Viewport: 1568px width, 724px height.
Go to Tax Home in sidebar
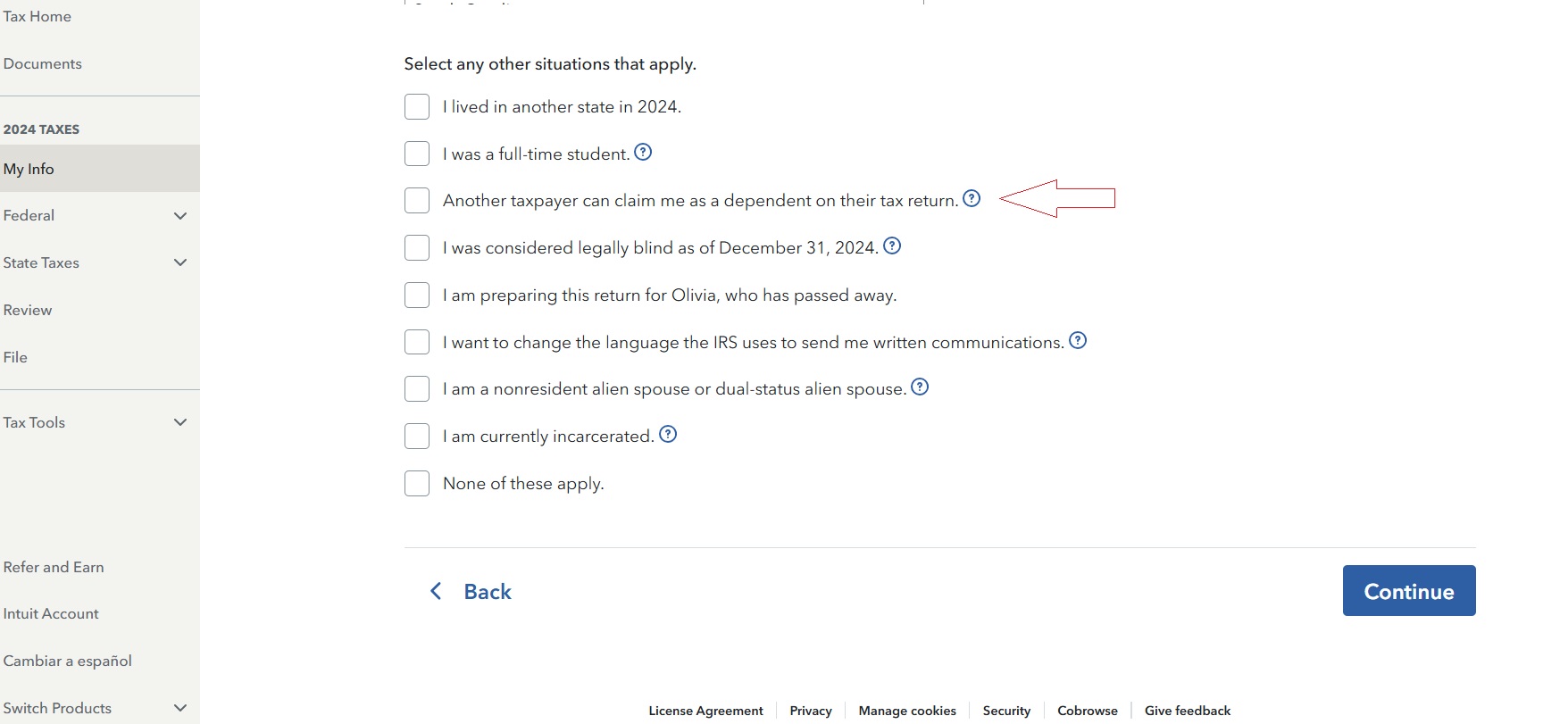coord(38,16)
